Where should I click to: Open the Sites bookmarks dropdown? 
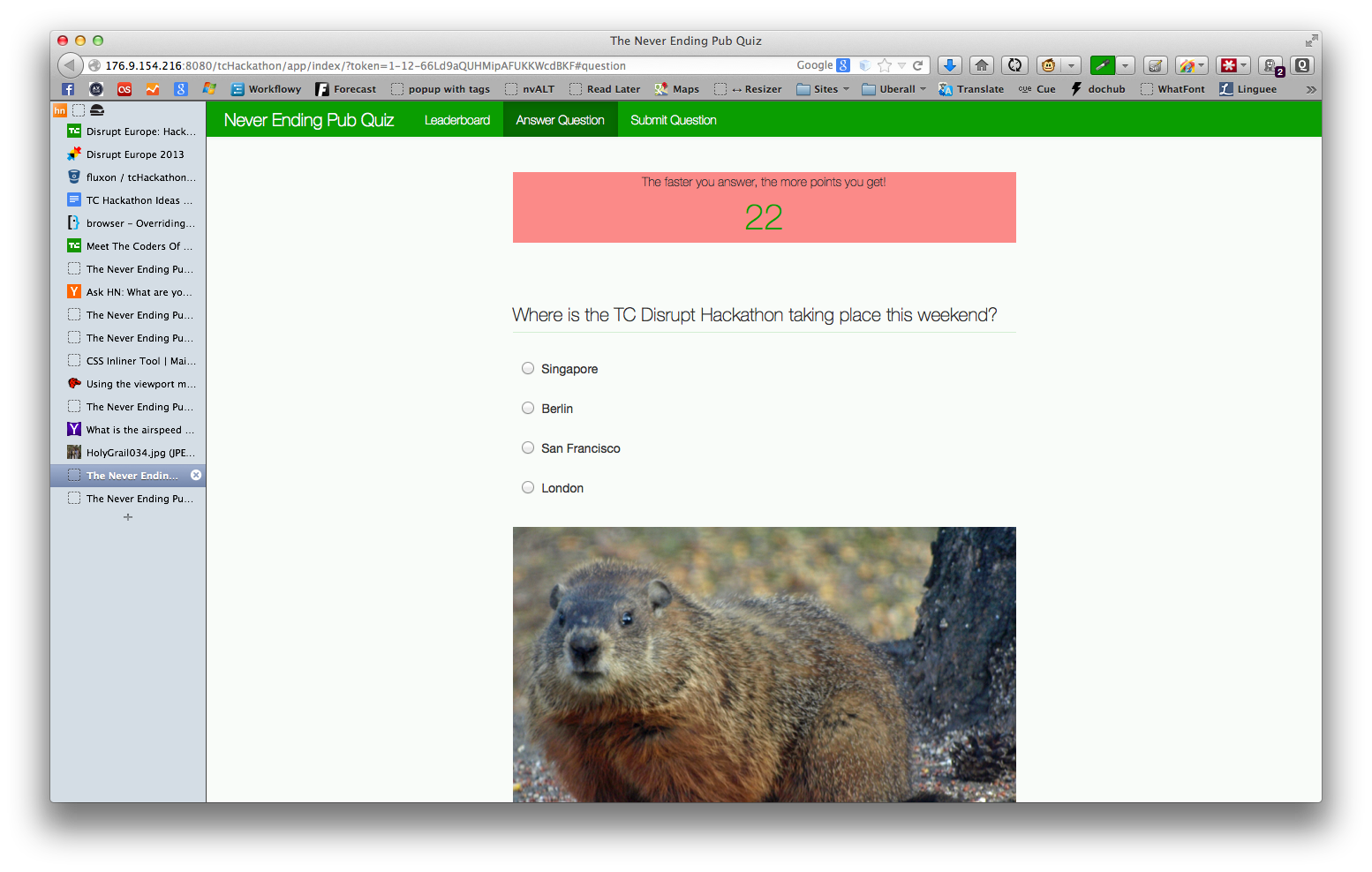pos(821,88)
